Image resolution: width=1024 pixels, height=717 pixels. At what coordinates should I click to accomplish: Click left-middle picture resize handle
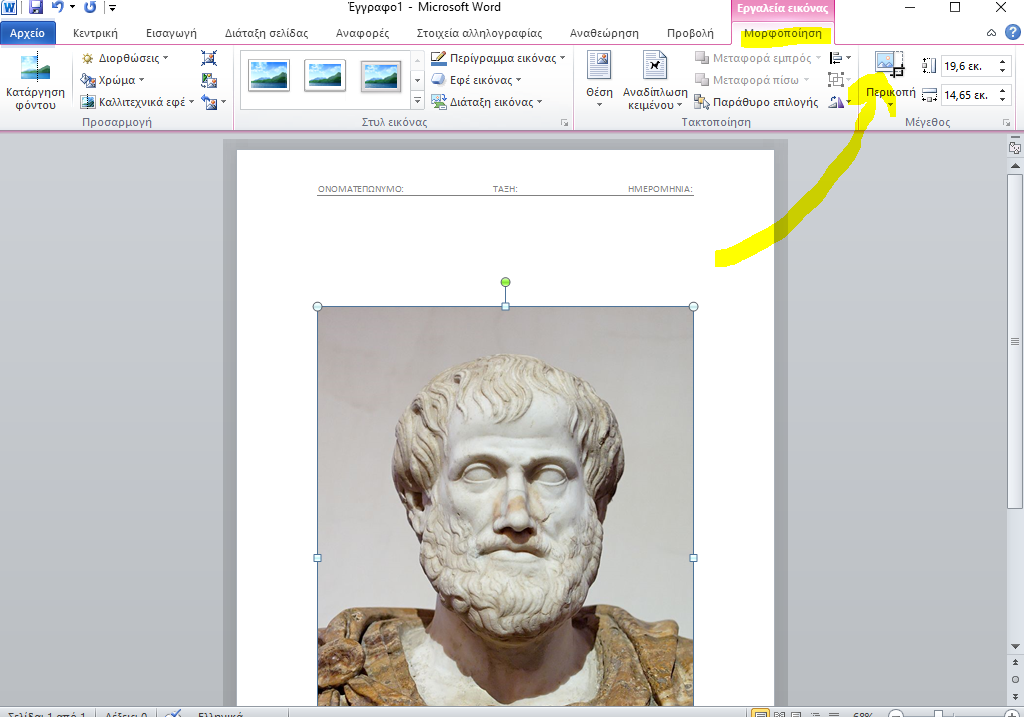317,558
